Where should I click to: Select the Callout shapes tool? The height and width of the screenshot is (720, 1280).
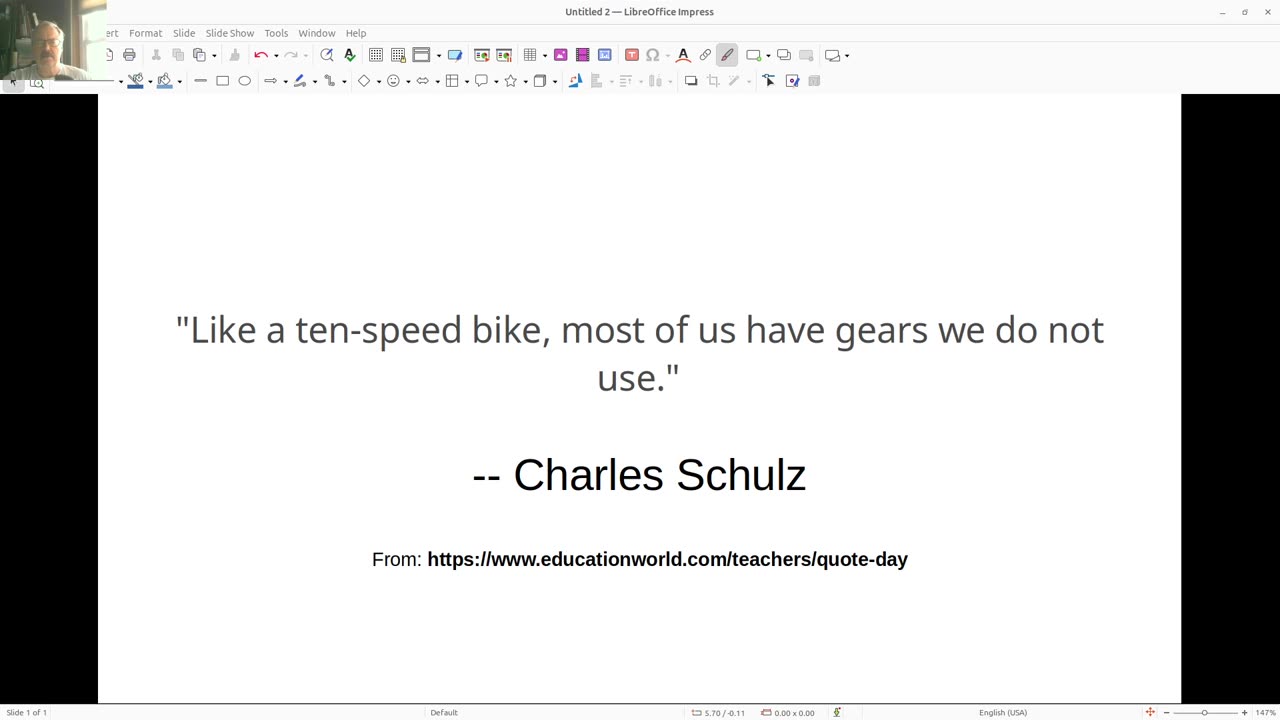tap(481, 81)
